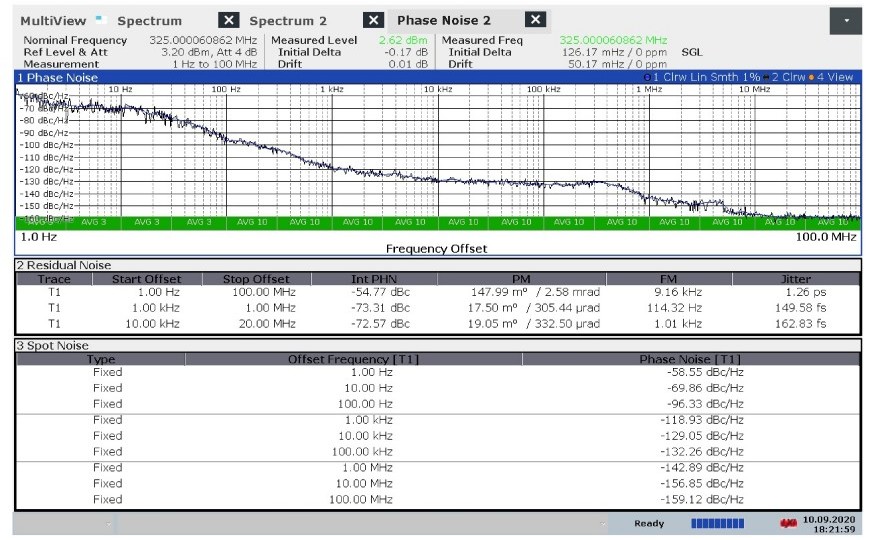Open the Spectrum 2 tab
The image size is (877, 540).
tap(288, 21)
